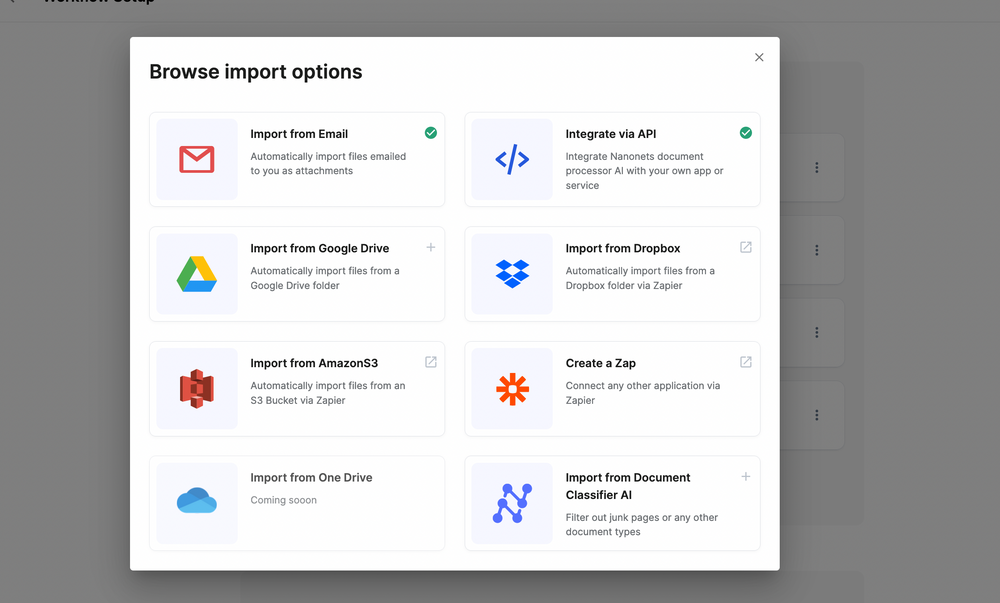The image size is (1000, 603).
Task: Open the top workflow card's three-dot menu
Action: pyautogui.click(x=817, y=167)
